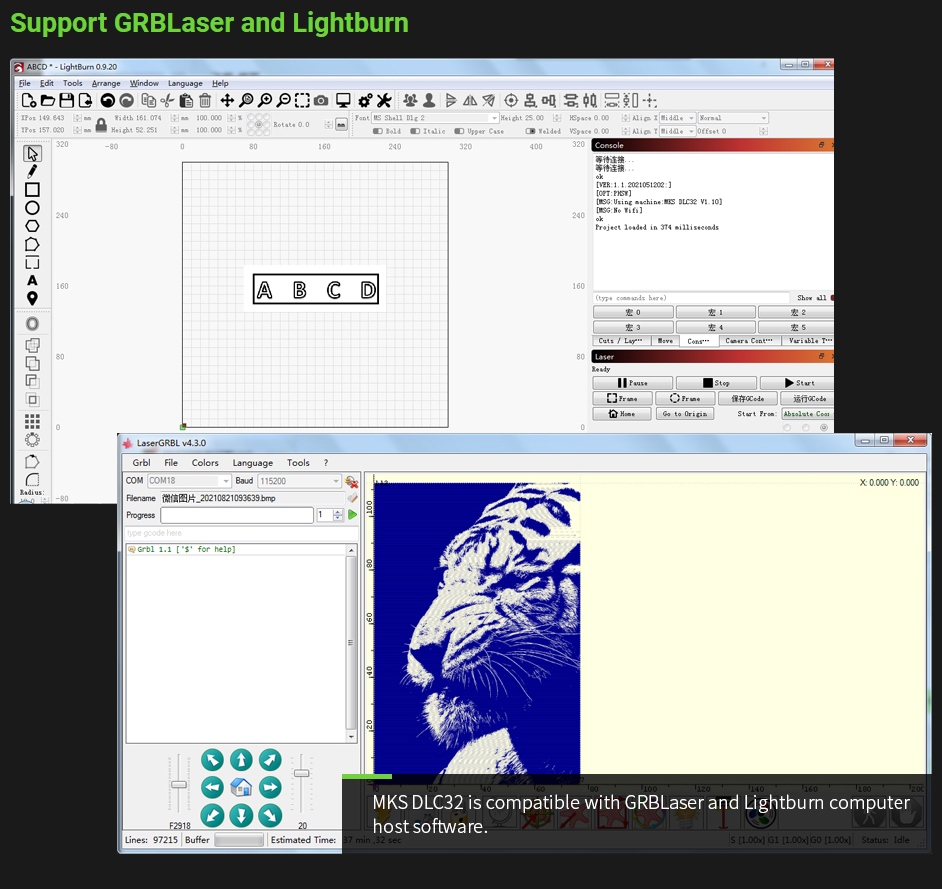This screenshot has width=942, height=889.
Task: Click the LaserGRBL home jog icon
Action: (x=241, y=787)
